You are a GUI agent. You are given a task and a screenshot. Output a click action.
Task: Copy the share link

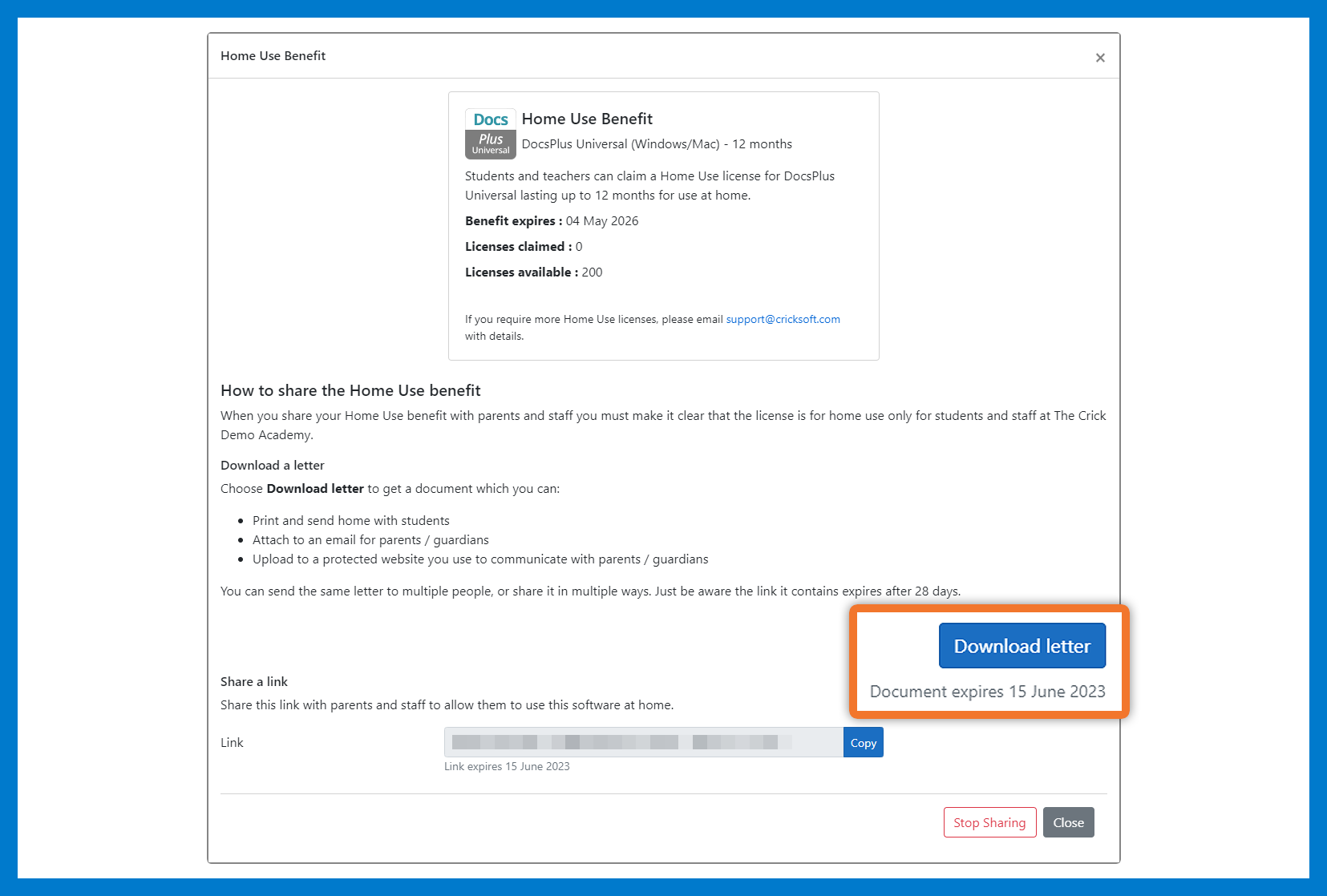click(863, 743)
